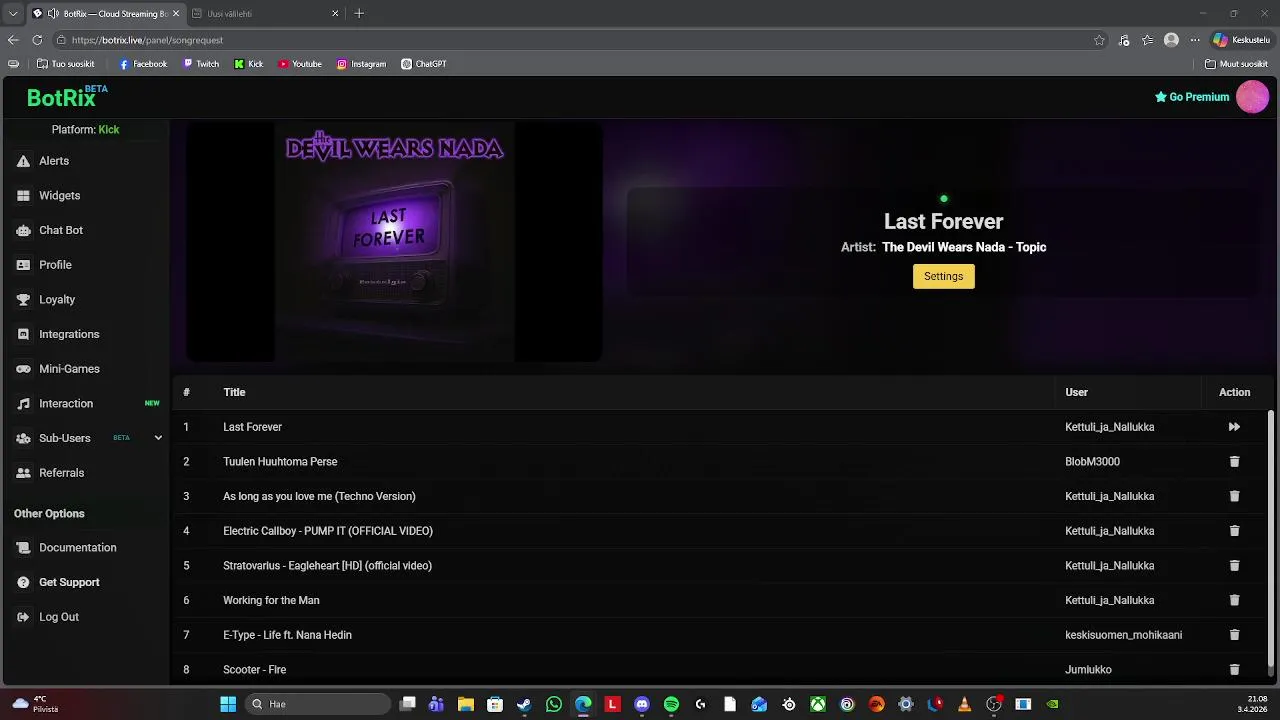
Task: Click taskbar search box Hae
Action: (x=317, y=704)
